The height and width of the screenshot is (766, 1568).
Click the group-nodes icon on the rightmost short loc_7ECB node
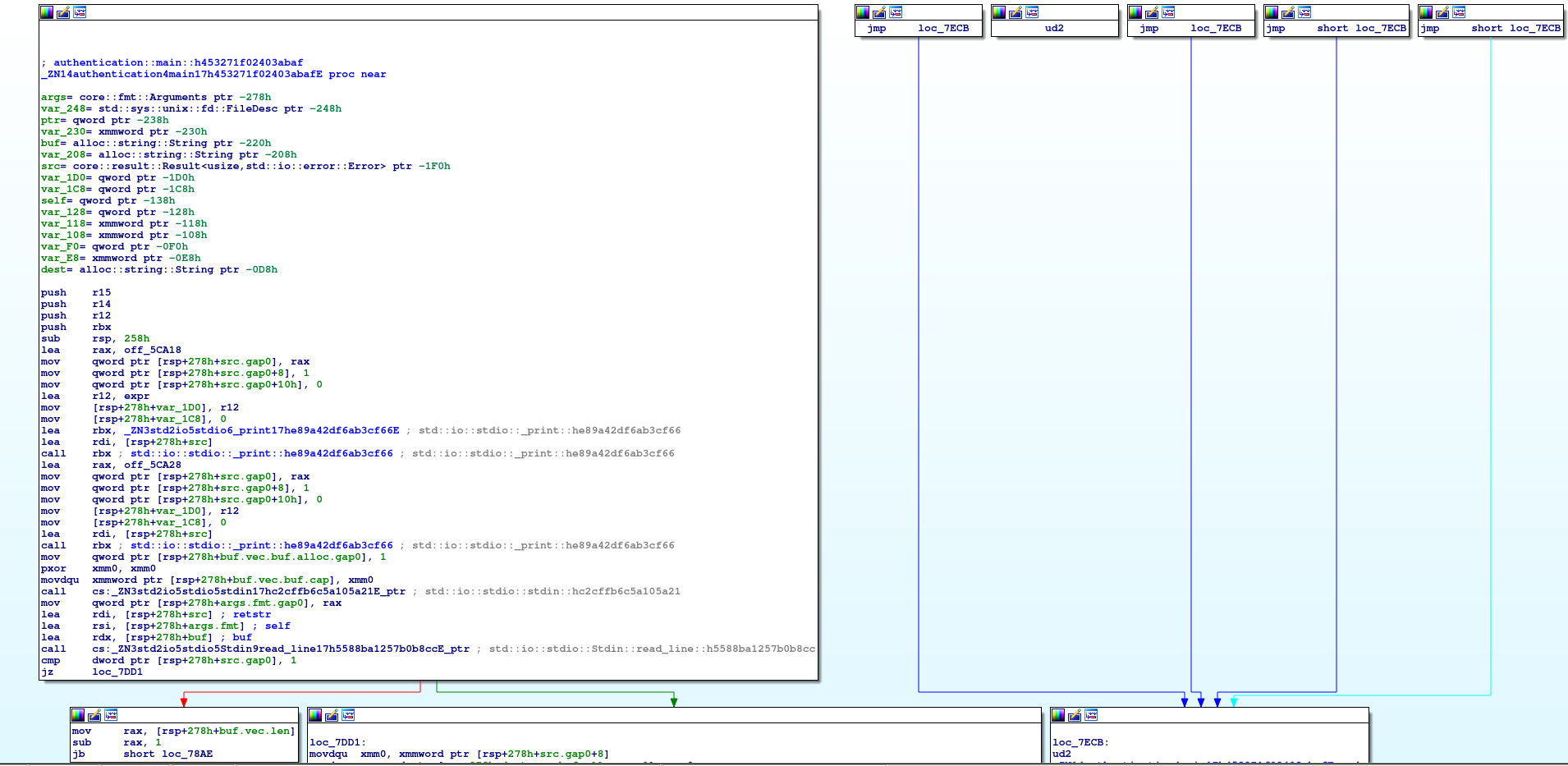pos(1460,12)
